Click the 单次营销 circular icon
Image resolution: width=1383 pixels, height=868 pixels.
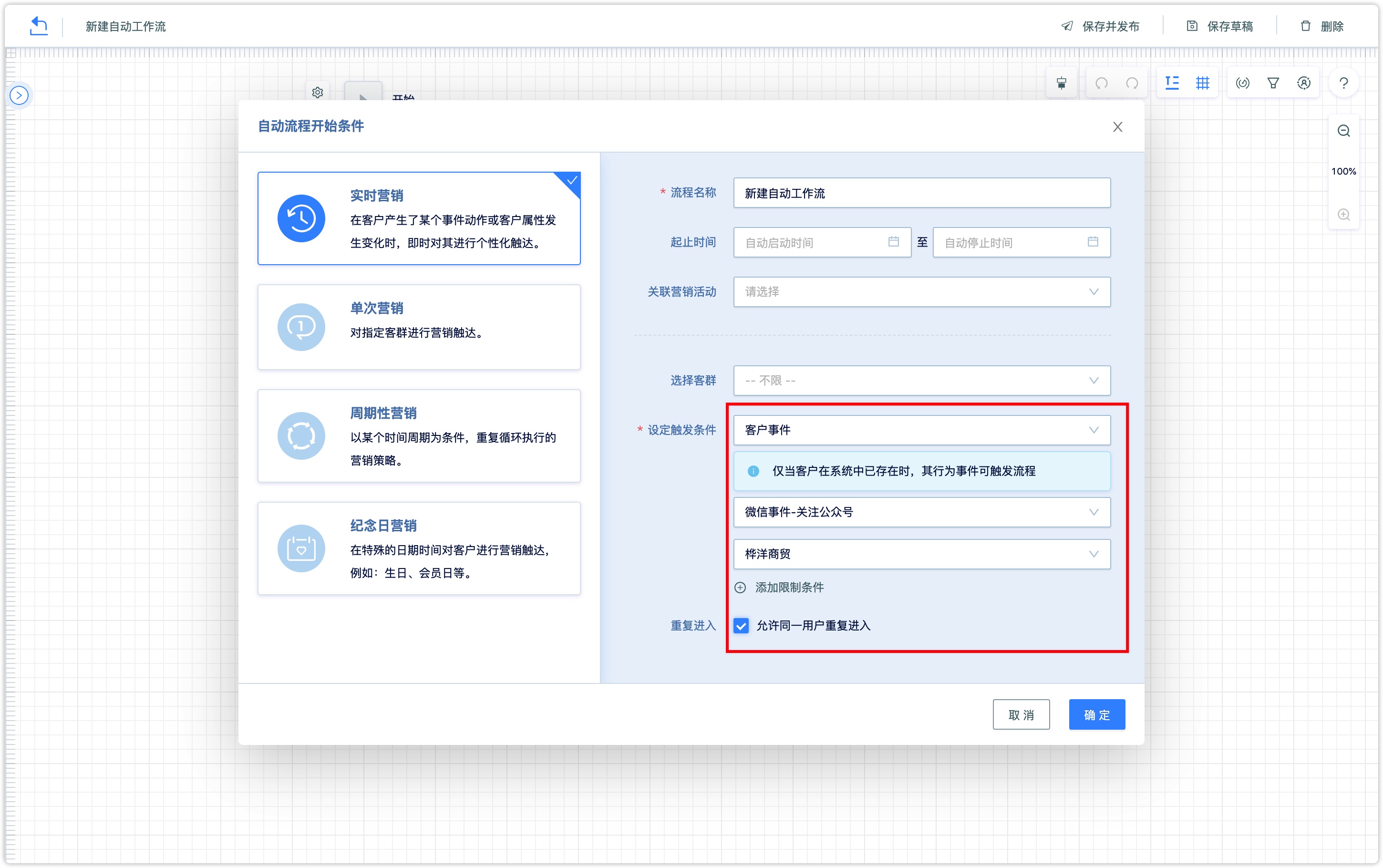click(301, 327)
